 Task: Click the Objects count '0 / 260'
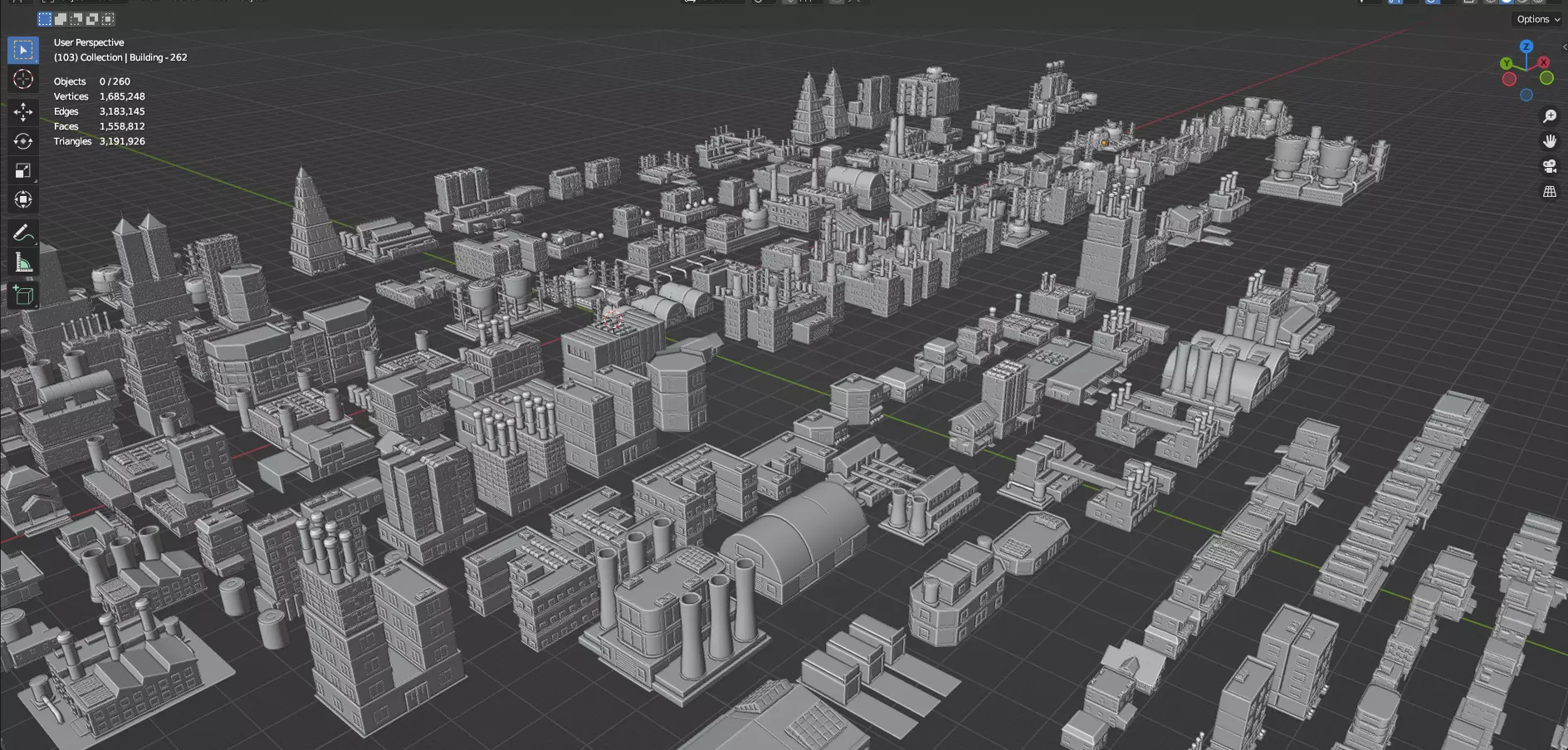click(115, 81)
